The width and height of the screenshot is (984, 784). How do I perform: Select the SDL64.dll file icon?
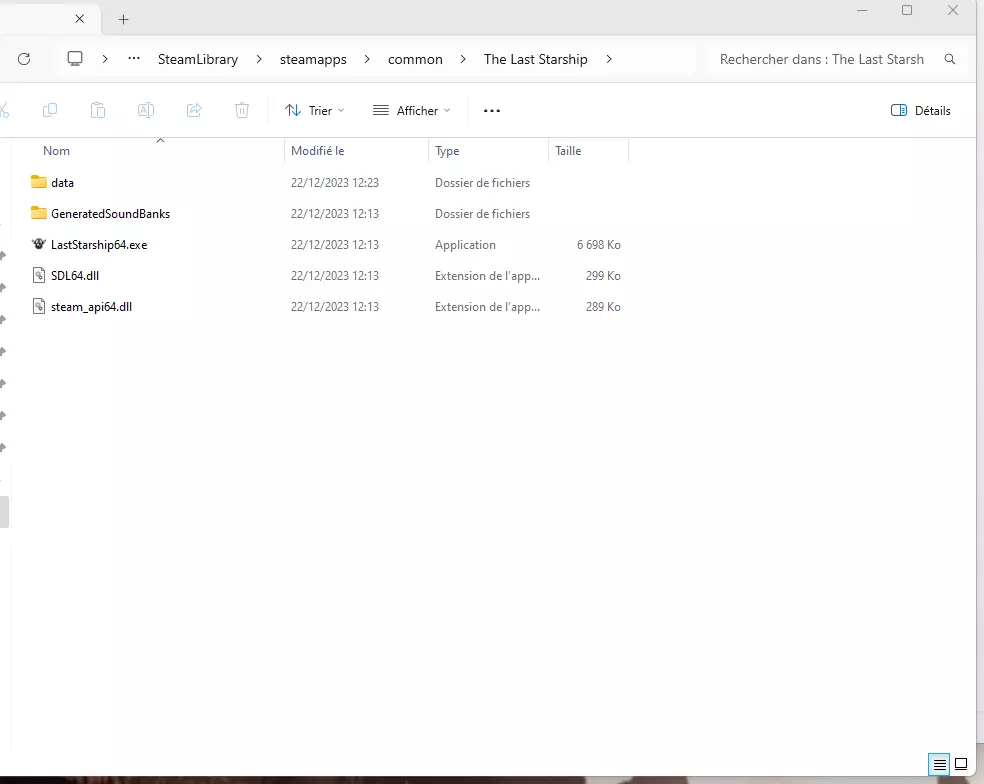pos(38,275)
